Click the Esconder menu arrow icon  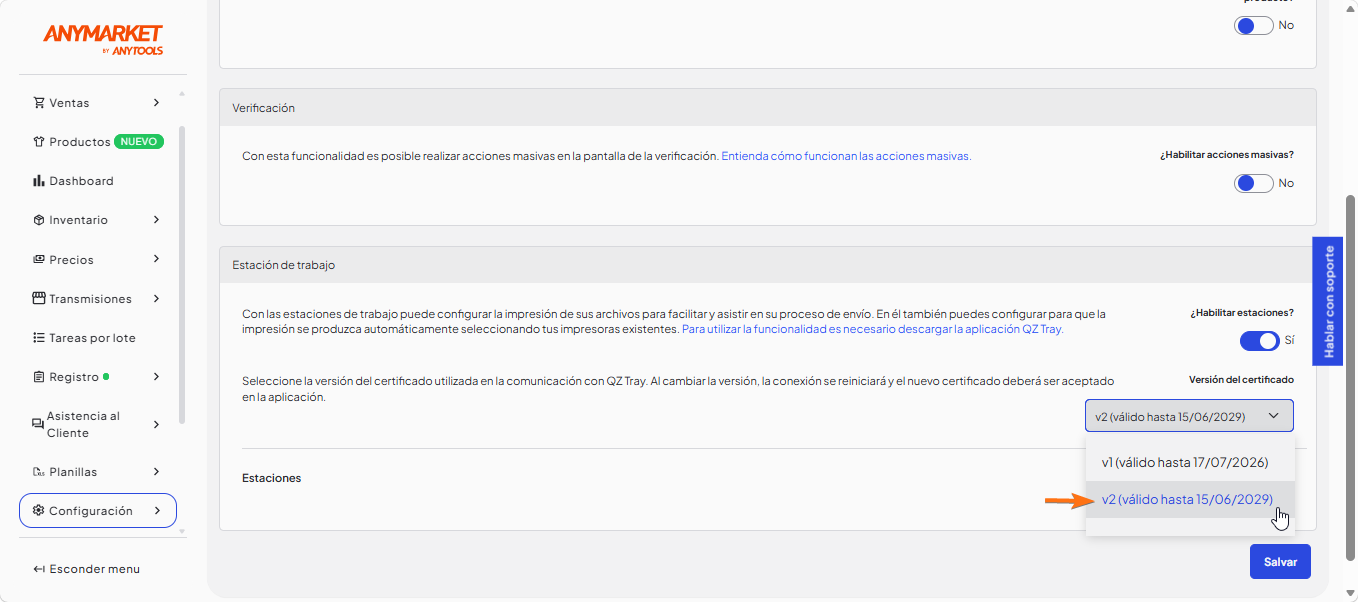(39, 569)
